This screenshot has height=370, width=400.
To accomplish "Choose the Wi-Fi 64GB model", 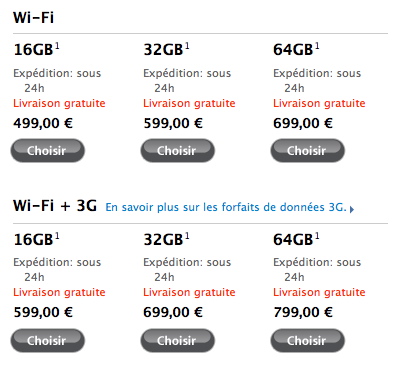I will click(308, 151).
